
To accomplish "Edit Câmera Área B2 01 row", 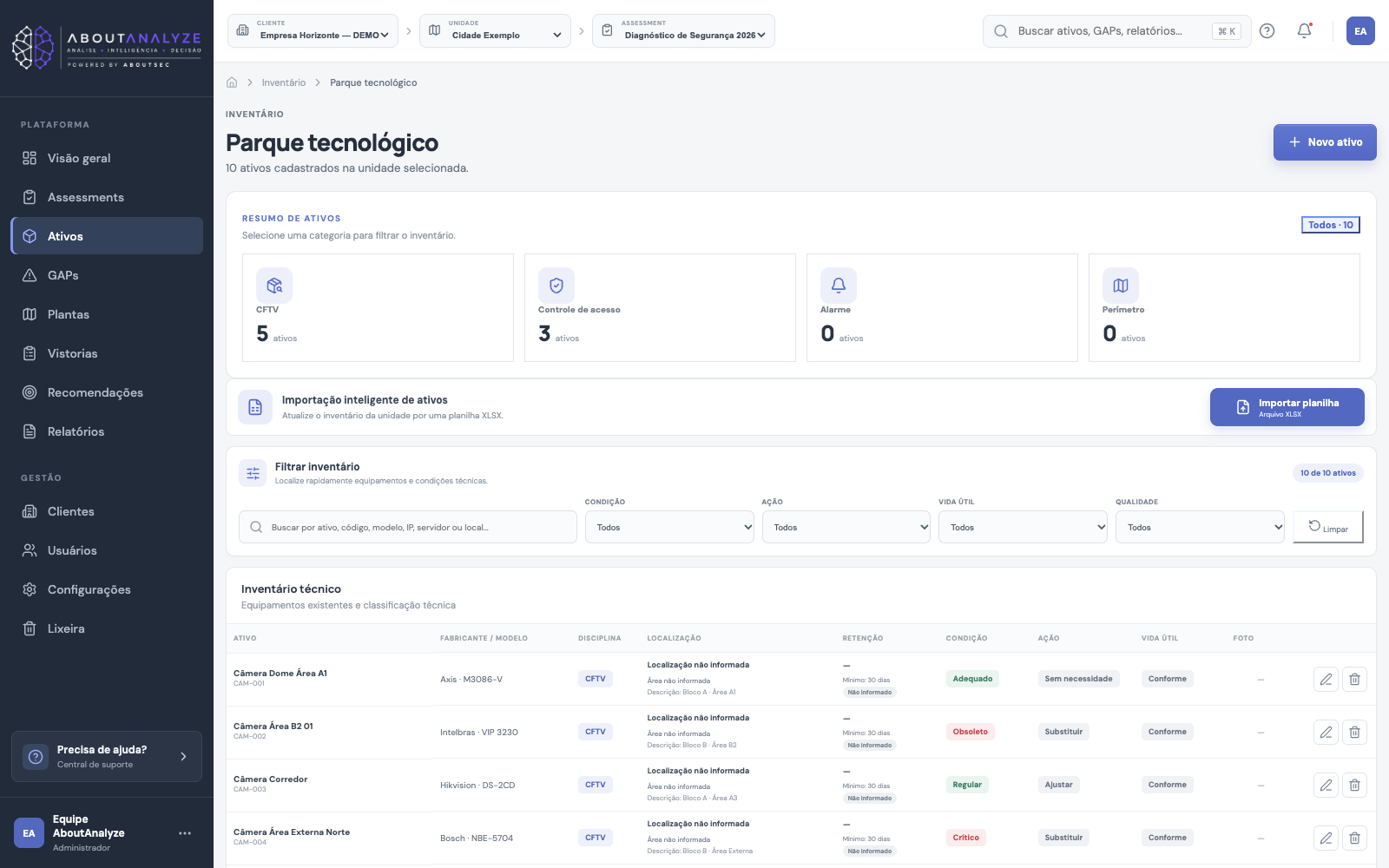I will coord(1326,733).
